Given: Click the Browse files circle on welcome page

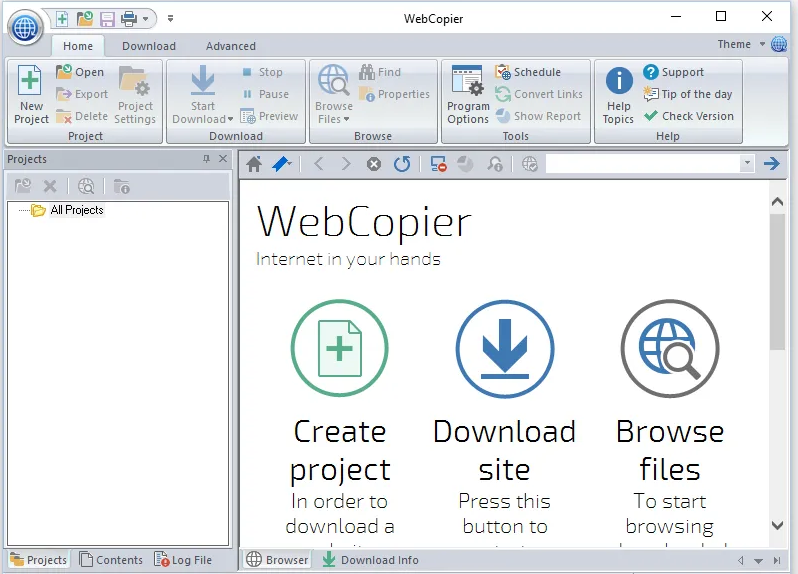Looking at the screenshot, I should coord(670,348).
